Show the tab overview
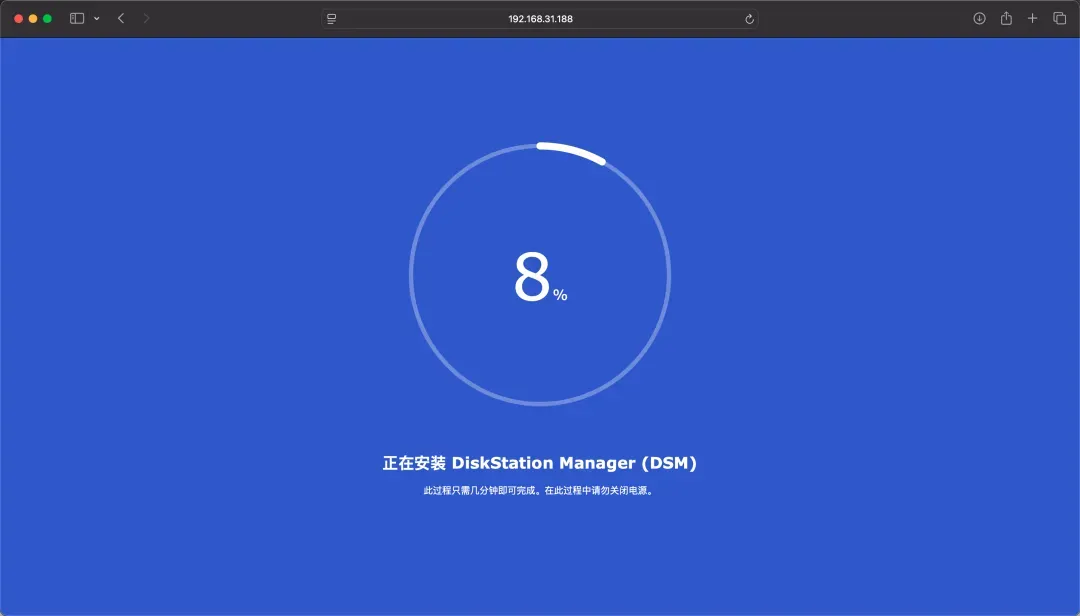 point(1059,19)
